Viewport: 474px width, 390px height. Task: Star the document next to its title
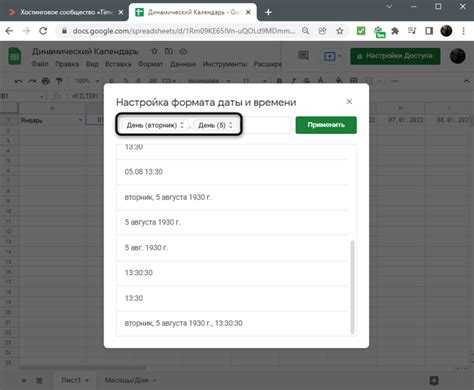pyautogui.click(x=155, y=52)
